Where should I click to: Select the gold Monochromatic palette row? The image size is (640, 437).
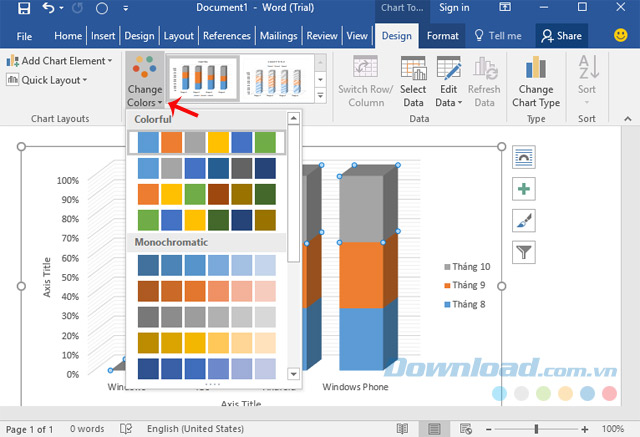[x=207, y=343]
